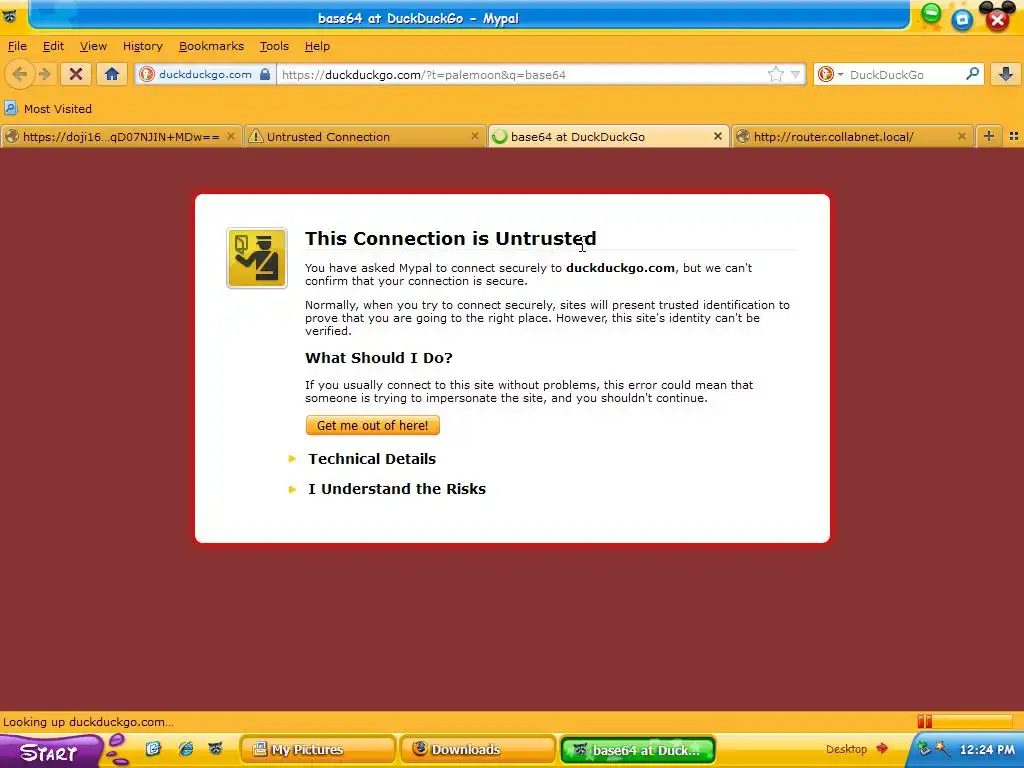Open the home page via house icon
1024x768 pixels.
[112, 74]
